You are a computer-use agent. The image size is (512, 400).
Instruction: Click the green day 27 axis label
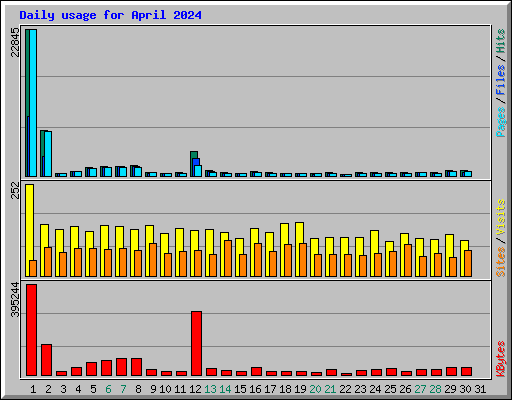[x=420, y=389]
